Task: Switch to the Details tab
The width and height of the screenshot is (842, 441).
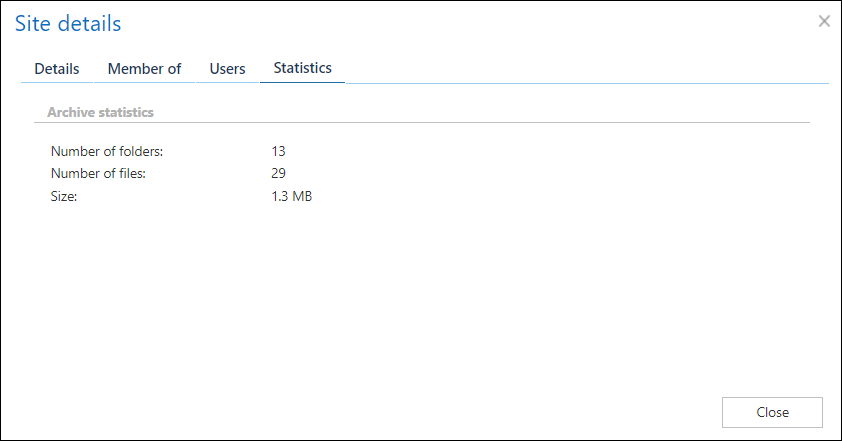Action: click(57, 69)
